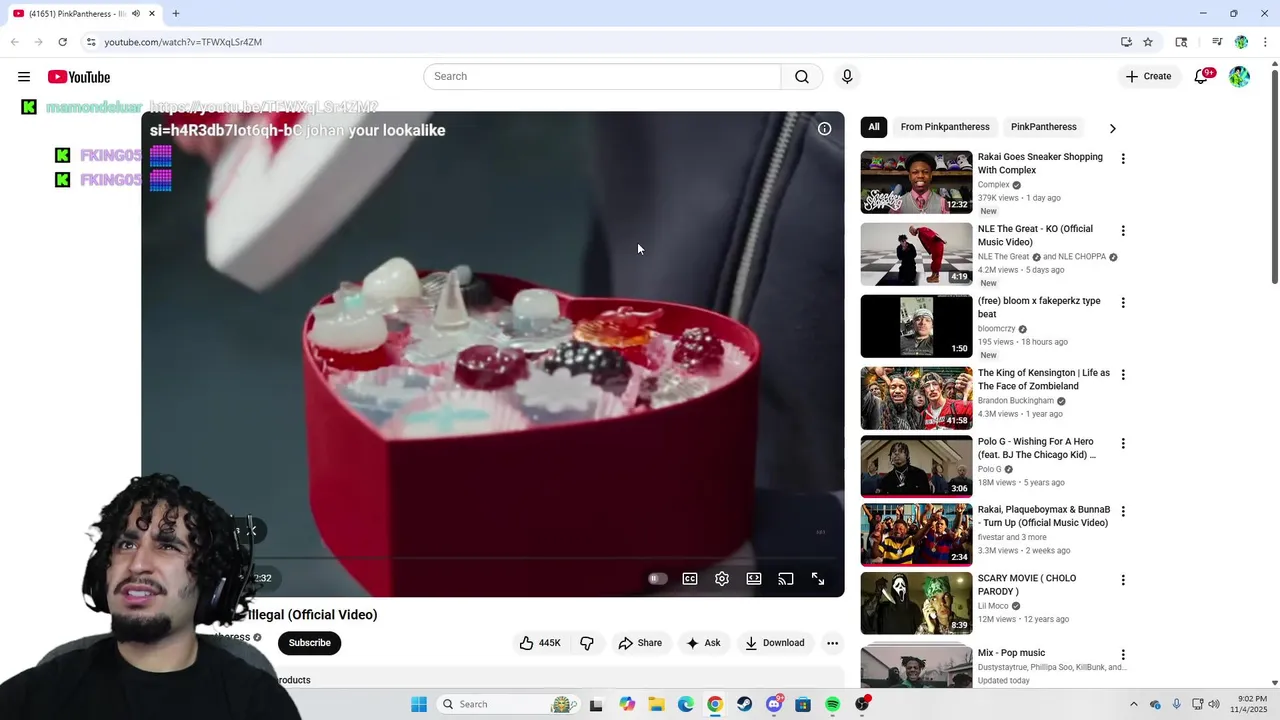
Task: Open options for Turn Up music video
Action: [x=1123, y=512]
